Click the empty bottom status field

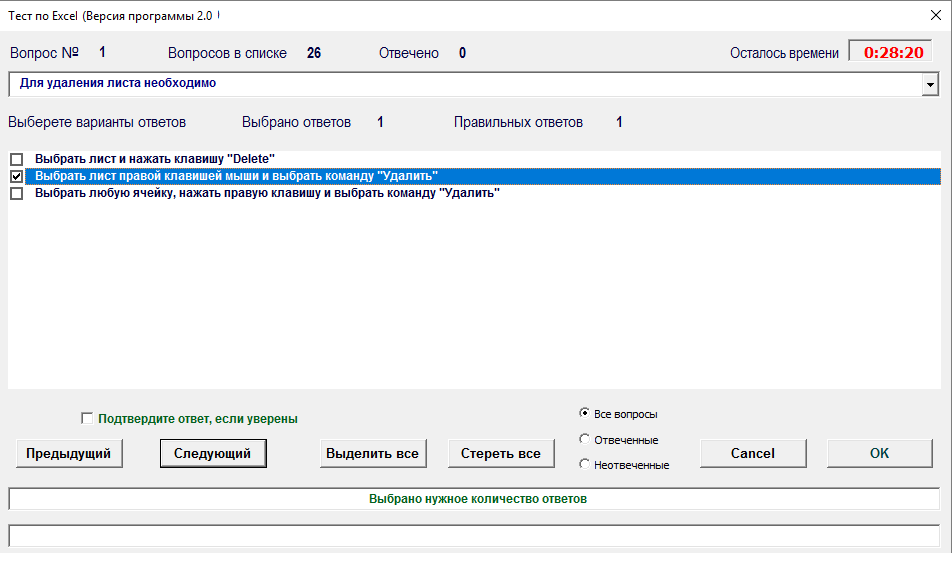click(474, 536)
